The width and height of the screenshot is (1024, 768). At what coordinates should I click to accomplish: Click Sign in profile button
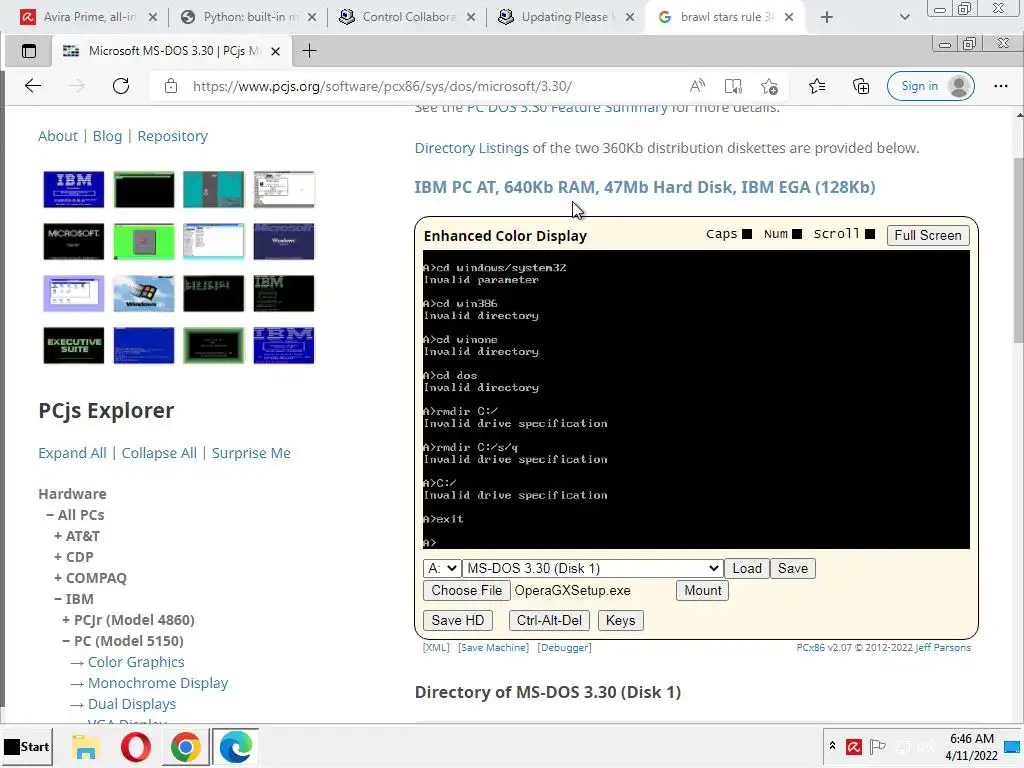coord(931,86)
